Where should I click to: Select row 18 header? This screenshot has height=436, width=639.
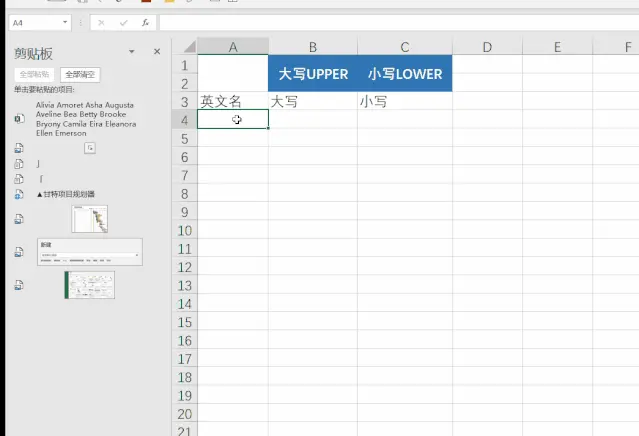[185, 377]
